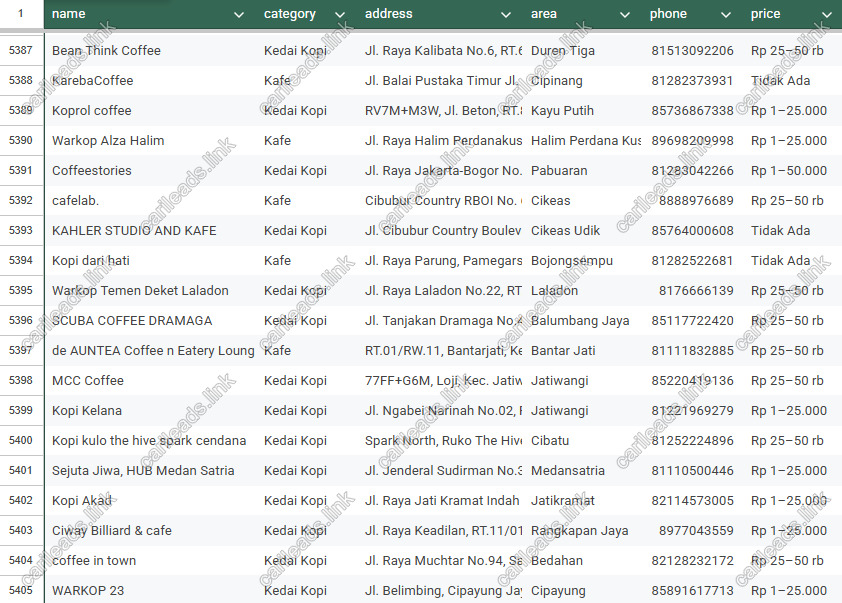Click 'Tidak Ada' price in KarebaCoffee row

(x=794, y=81)
